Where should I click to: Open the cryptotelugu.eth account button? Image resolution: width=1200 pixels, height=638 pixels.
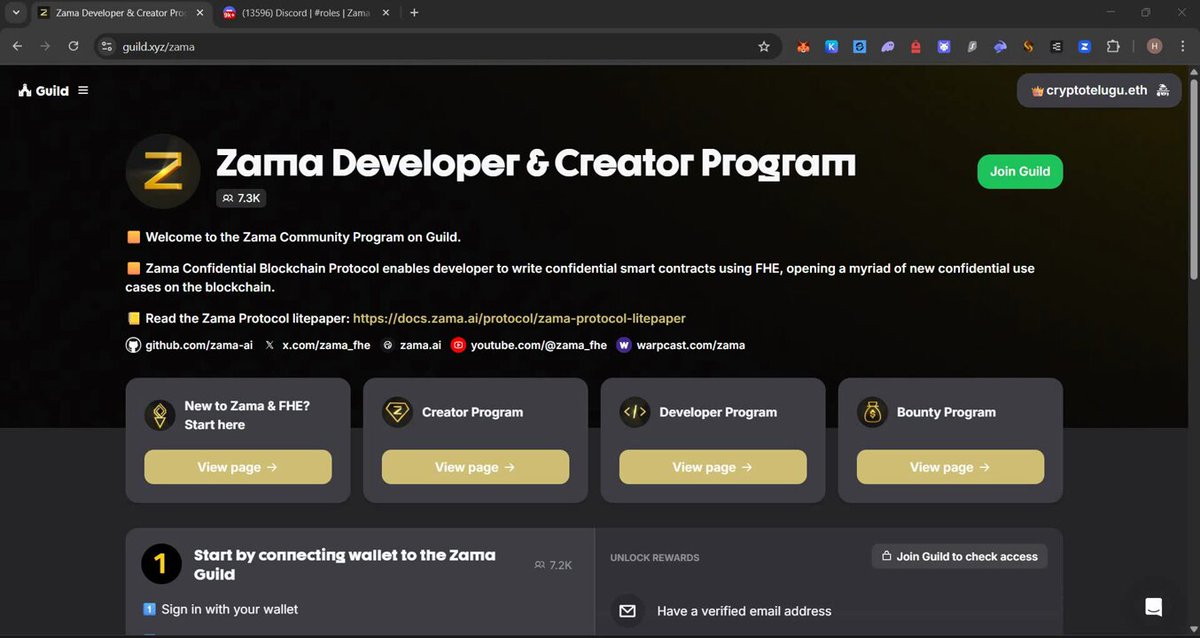click(x=1099, y=90)
